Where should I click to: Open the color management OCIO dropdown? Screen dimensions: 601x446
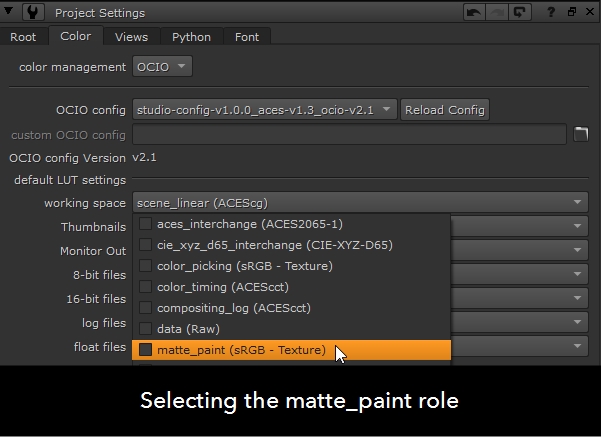162,67
